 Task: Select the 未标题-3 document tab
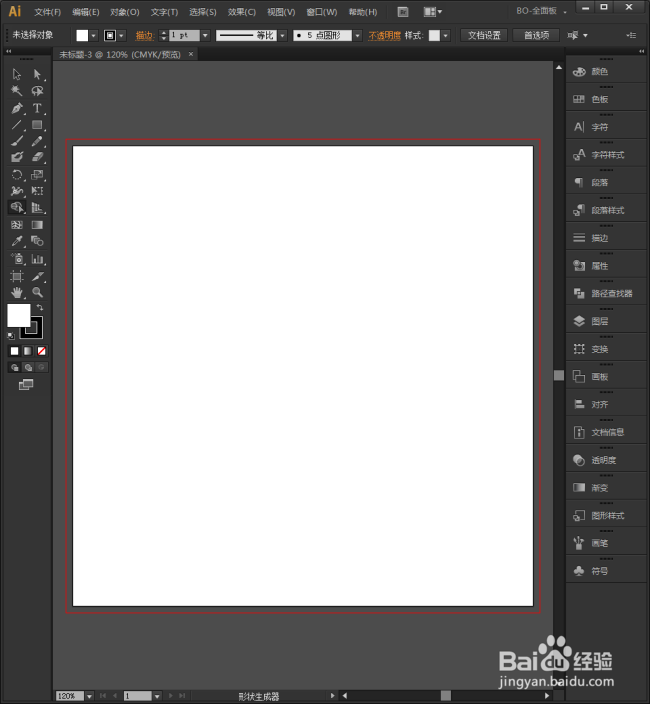pos(120,54)
